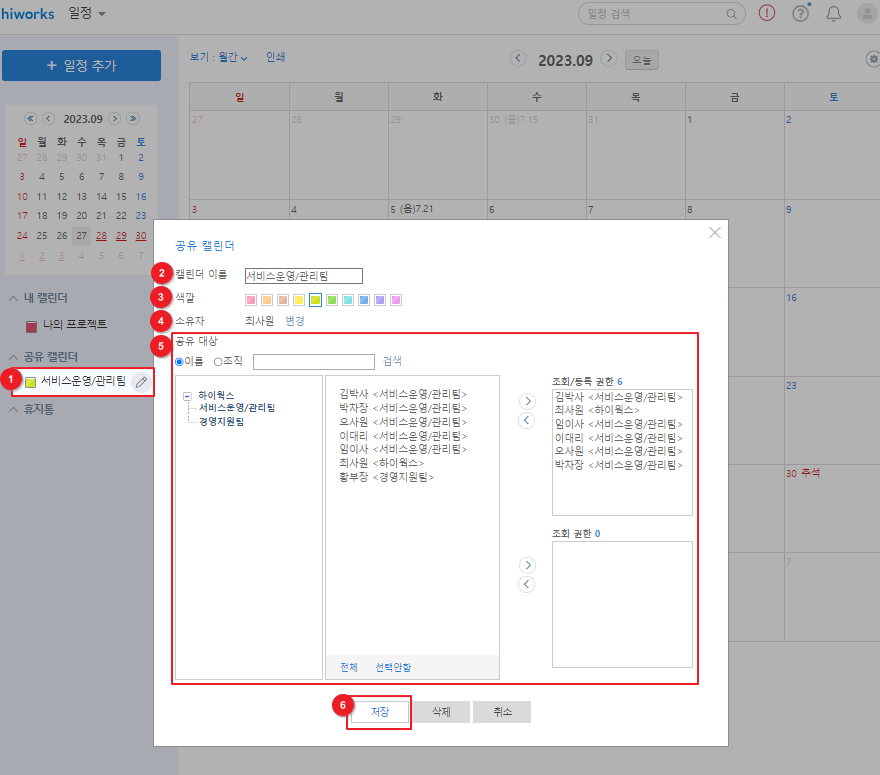
Task: Click the 검색 link next to search field
Action: tap(392, 361)
